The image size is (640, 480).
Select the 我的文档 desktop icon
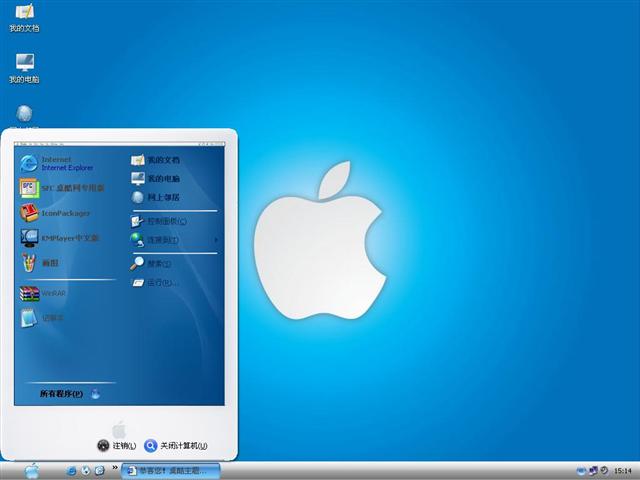pos(24,17)
